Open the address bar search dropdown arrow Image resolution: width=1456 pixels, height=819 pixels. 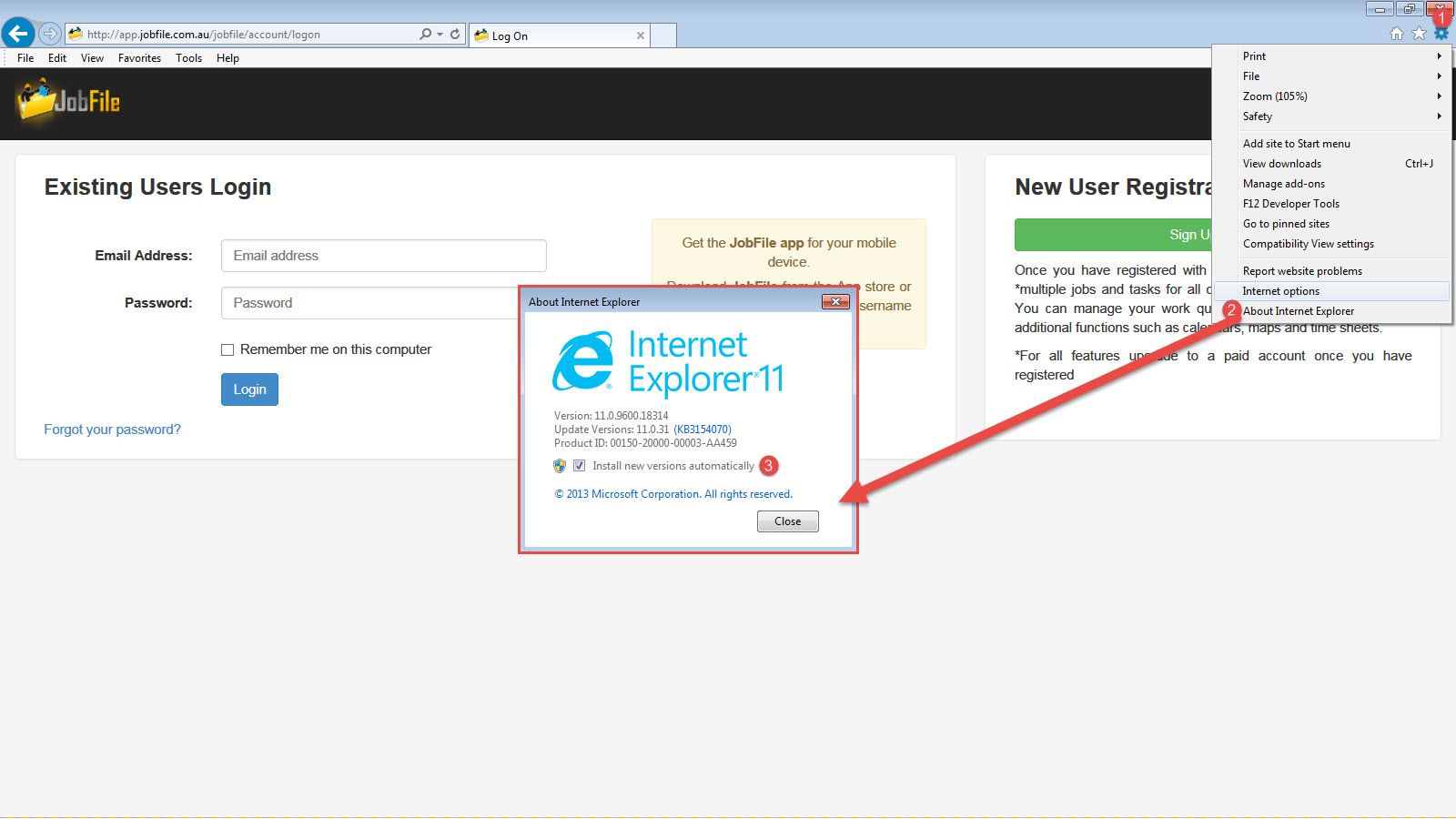440,35
